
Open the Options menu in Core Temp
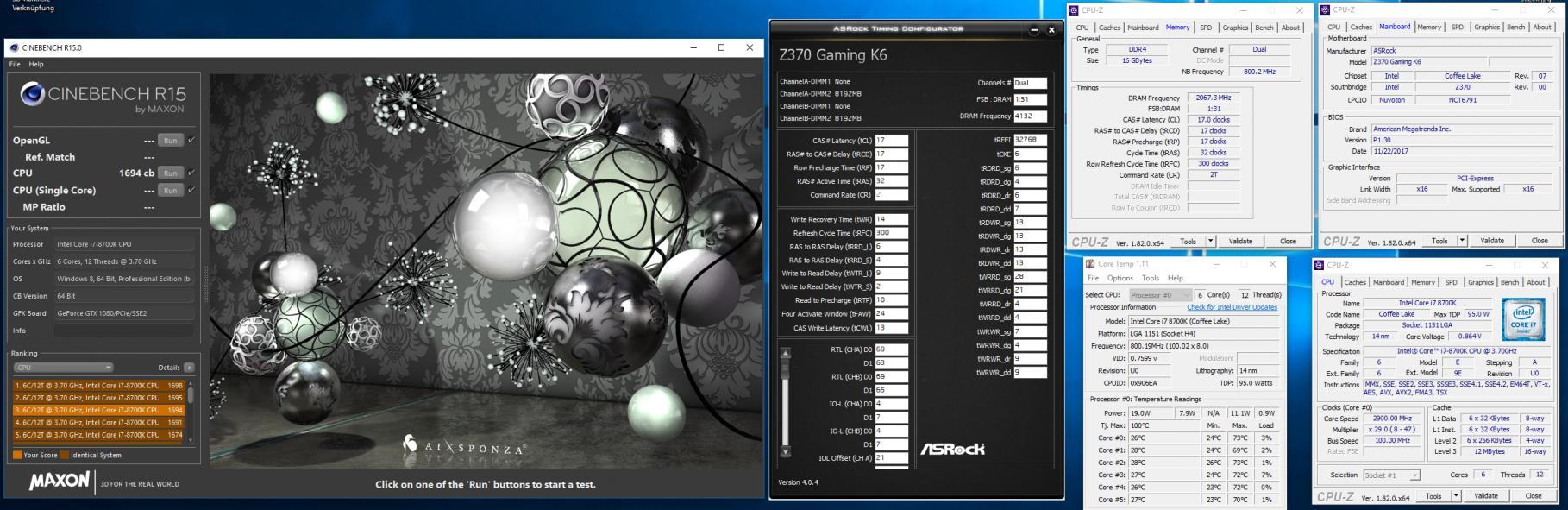pyautogui.click(x=1120, y=278)
